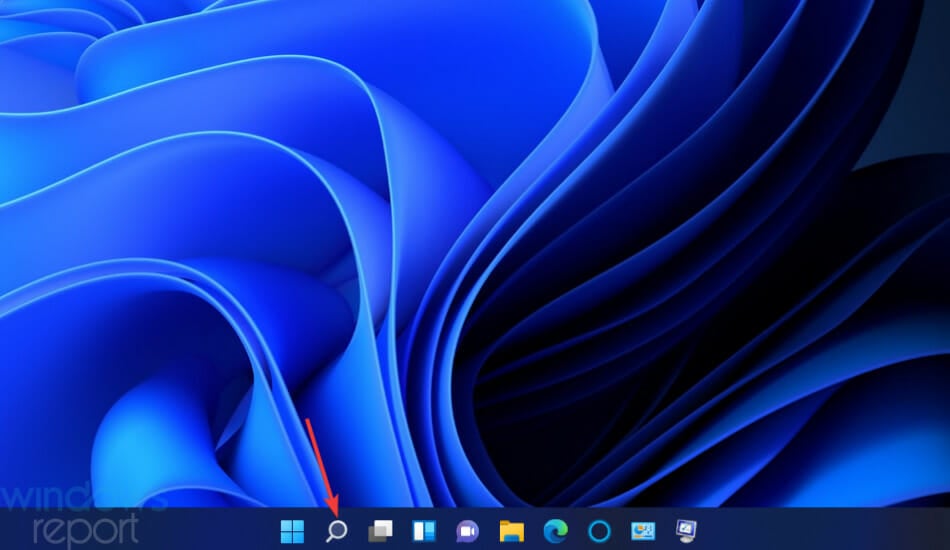Open File Explorer folder icon

pyautogui.click(x=512, y=530)
